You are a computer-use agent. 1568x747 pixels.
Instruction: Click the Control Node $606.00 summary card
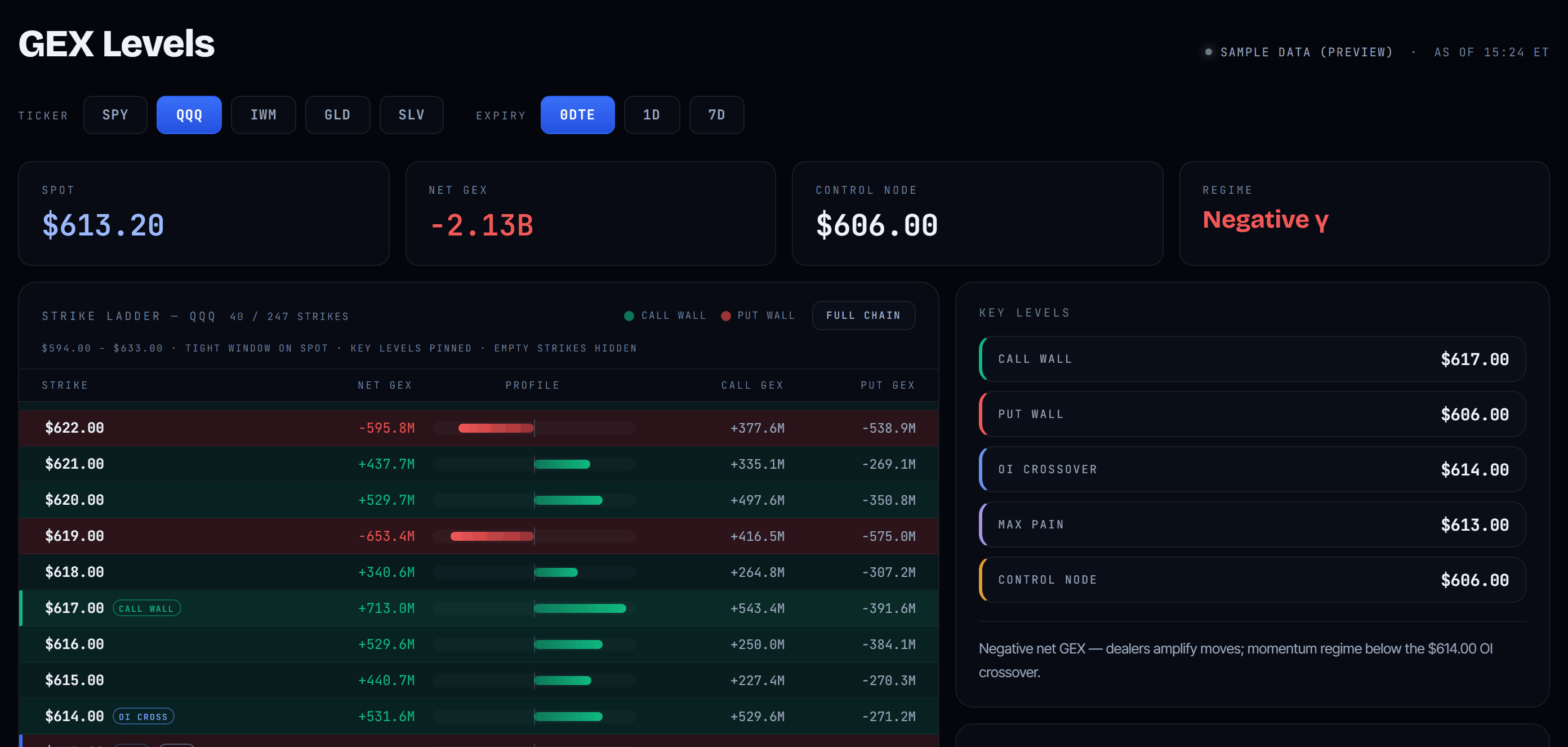[x=977, y=213]
